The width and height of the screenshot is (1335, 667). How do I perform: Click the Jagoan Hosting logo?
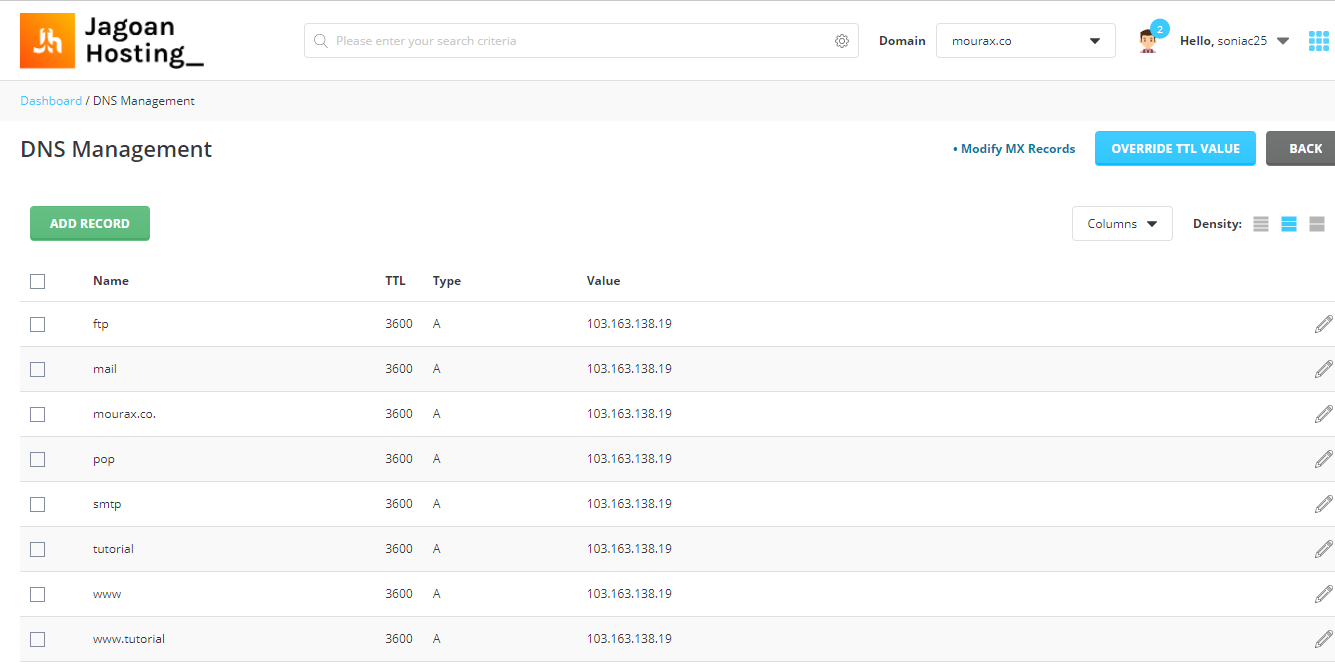(x=112, y=41)
